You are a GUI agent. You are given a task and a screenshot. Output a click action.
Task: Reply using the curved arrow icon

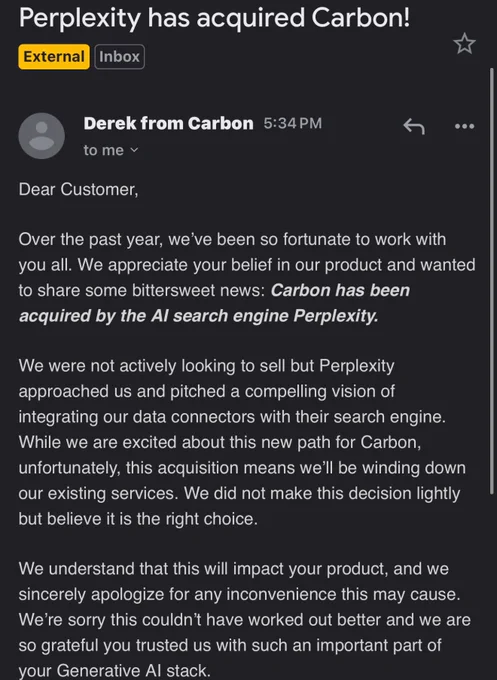coord(414,126)
